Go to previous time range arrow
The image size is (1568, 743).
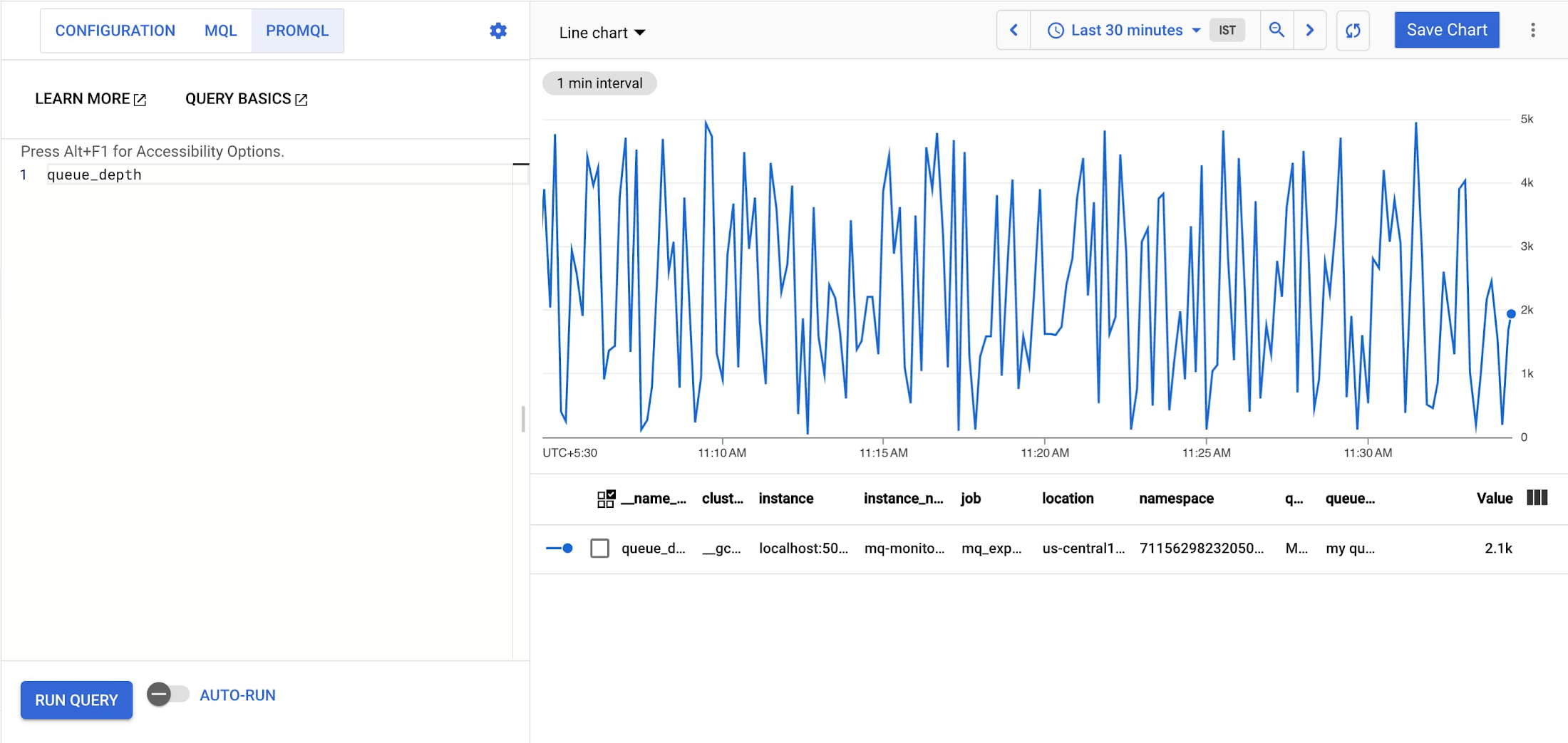point(1013,30)
